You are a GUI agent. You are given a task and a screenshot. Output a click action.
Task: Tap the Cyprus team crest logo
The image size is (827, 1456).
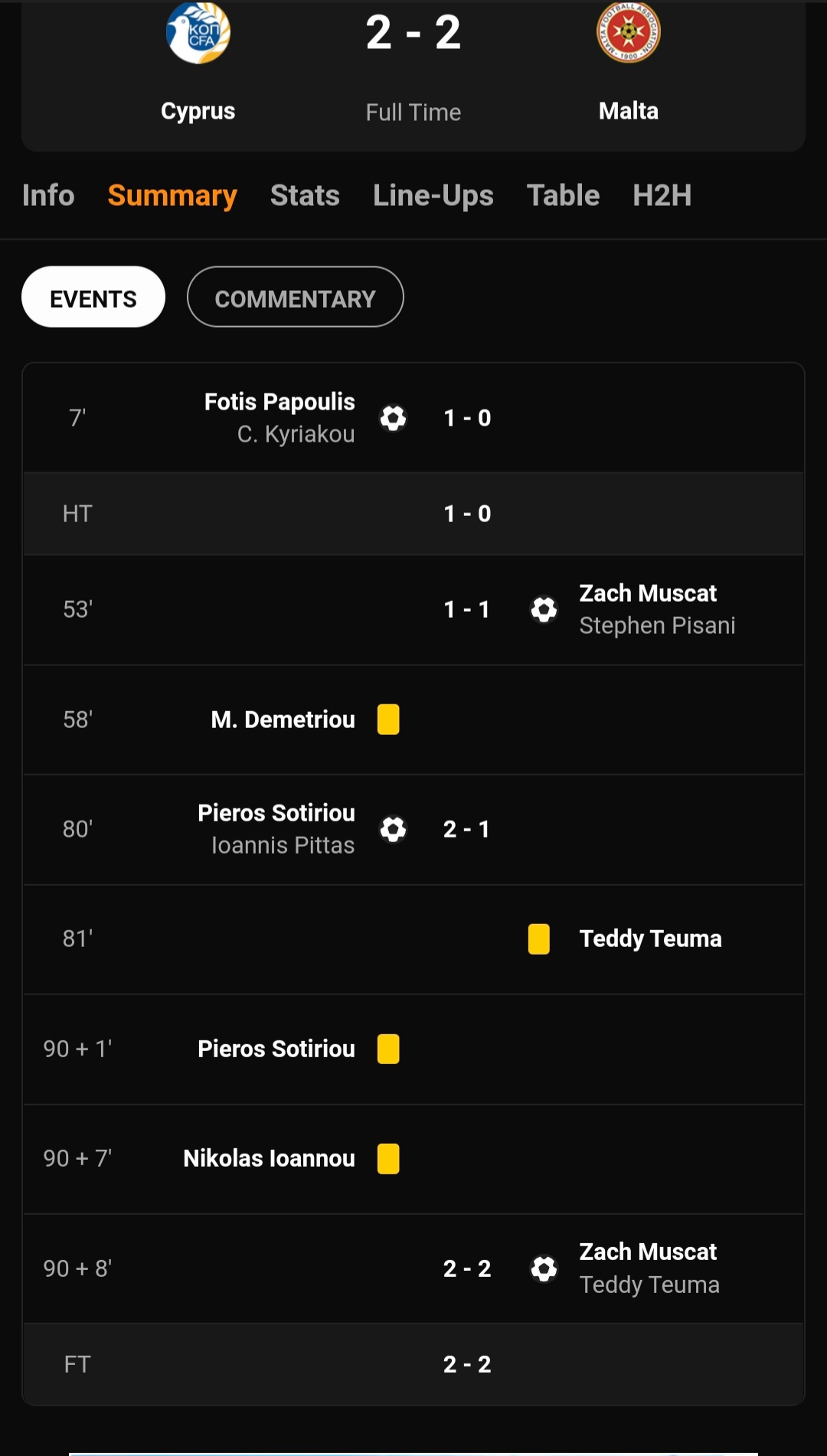tap(198, 33)
